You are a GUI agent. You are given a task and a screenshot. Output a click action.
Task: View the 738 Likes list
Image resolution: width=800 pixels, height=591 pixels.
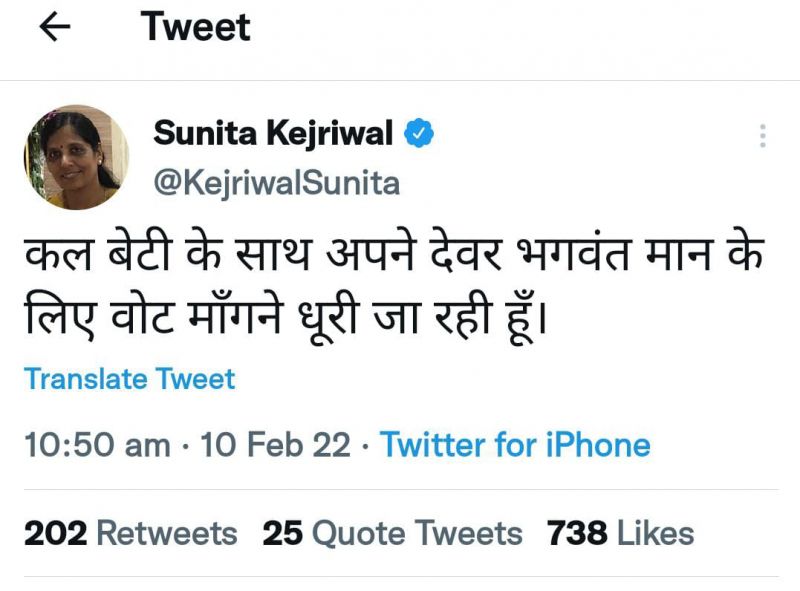(620, 533)
